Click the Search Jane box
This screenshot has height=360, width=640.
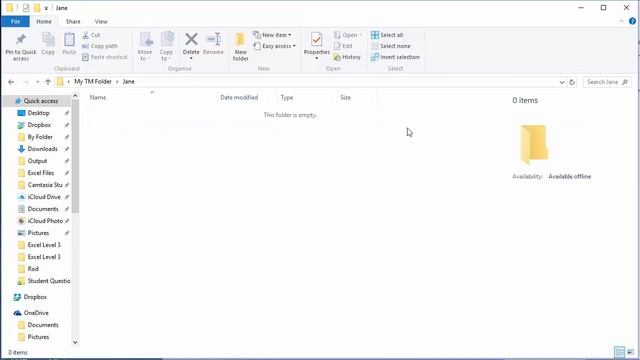point(607,82)
